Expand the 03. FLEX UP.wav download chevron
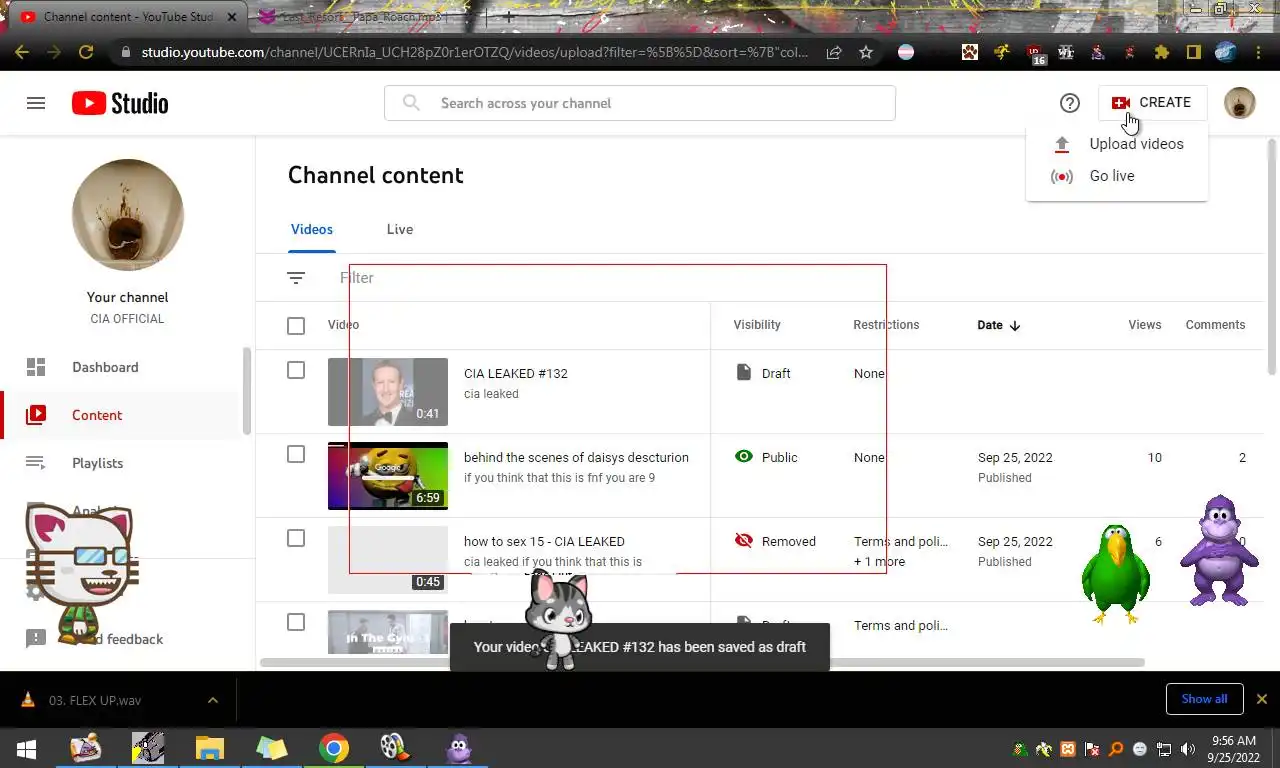Screen dimensions: 1280x768 coord(213,700)
